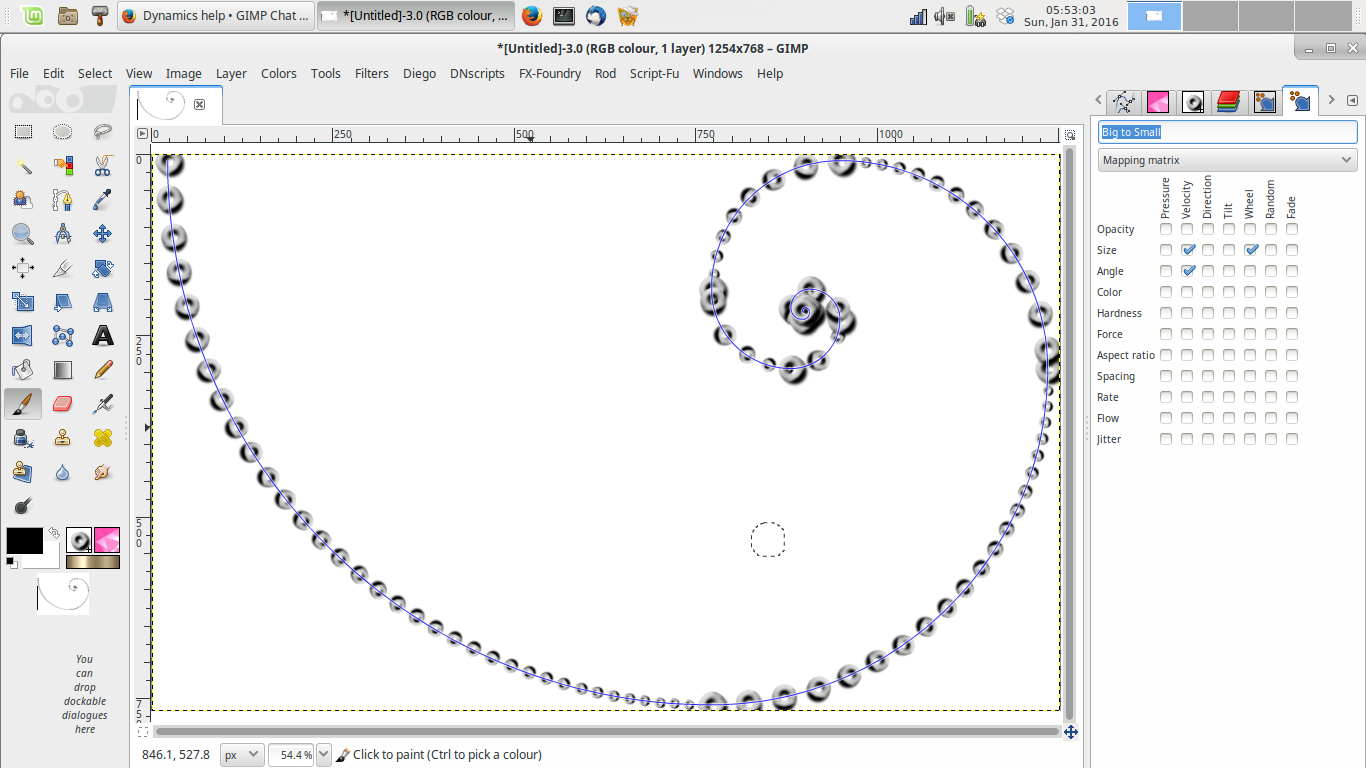
Task: Uncheck Size mapped to Velocity
Action: point(1187,250)
